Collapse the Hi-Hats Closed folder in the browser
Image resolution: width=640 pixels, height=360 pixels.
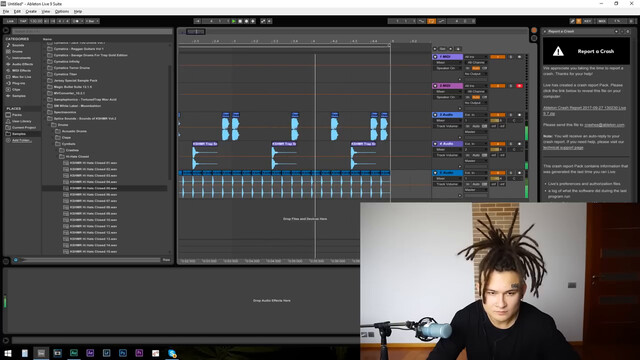click(x=57, y=157)
